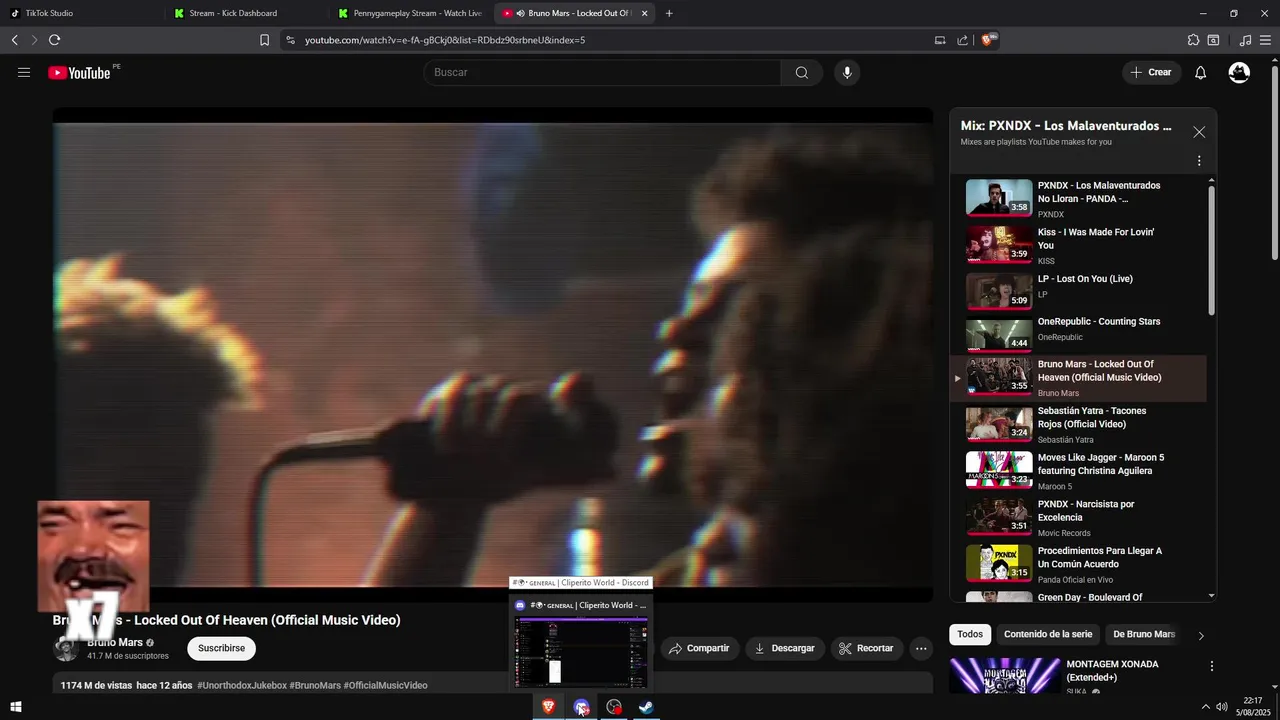Click the search magnifier button
This screenshot has width=1280, height=720.
(802, 72)
